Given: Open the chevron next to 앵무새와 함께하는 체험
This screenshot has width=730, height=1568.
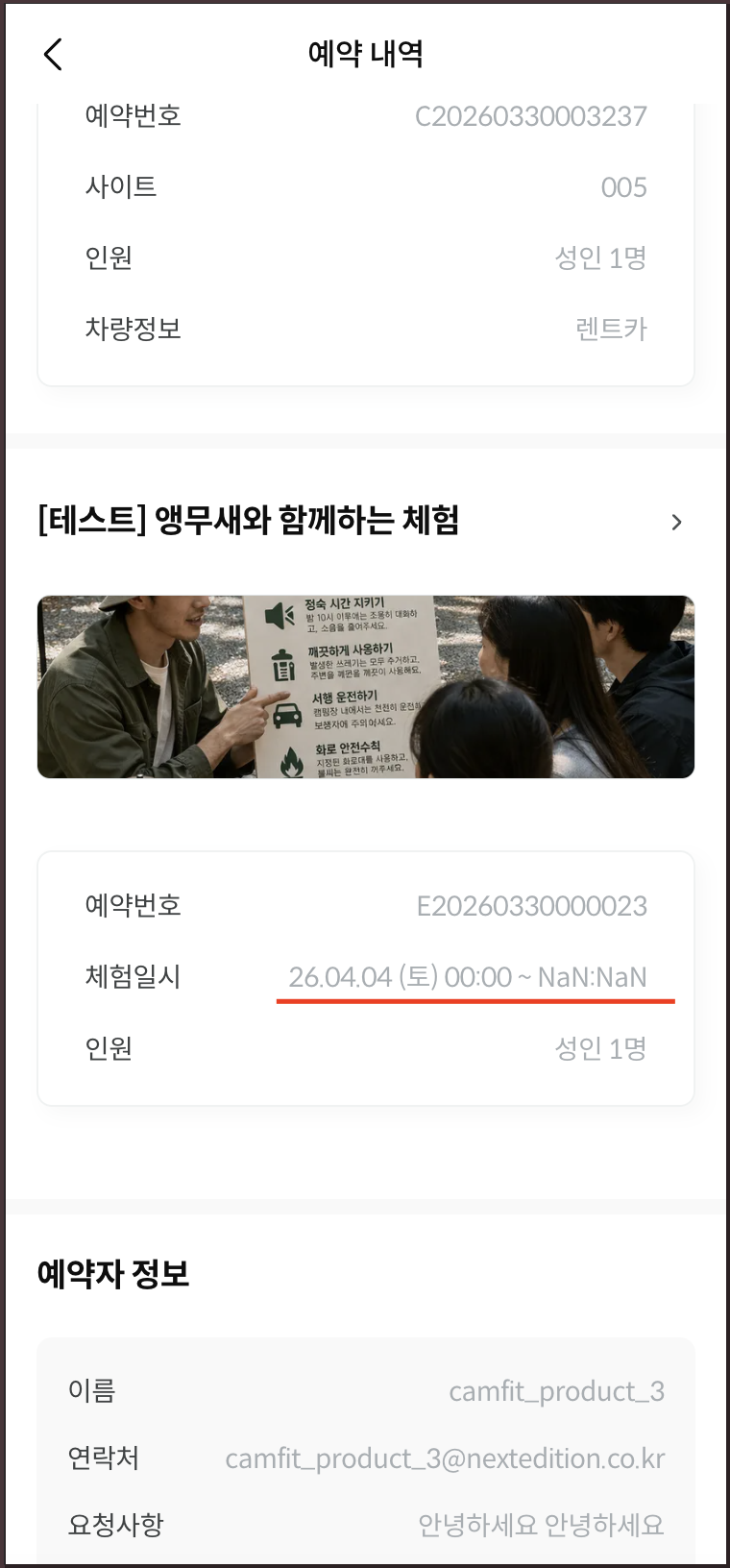Looking at the screenshot, I should click(x=677, y=522).
